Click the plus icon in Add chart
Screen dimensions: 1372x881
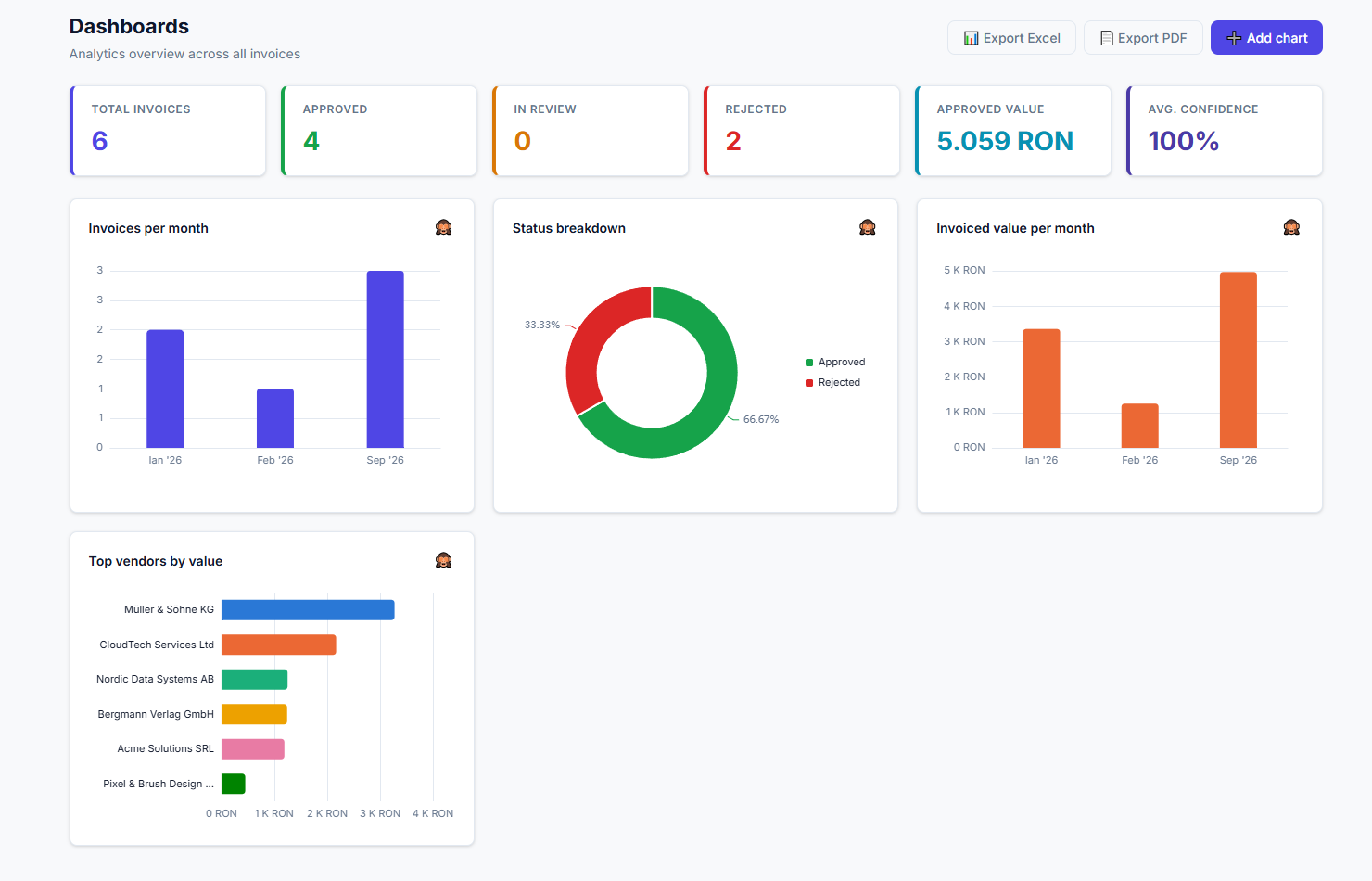[1234, 38]
